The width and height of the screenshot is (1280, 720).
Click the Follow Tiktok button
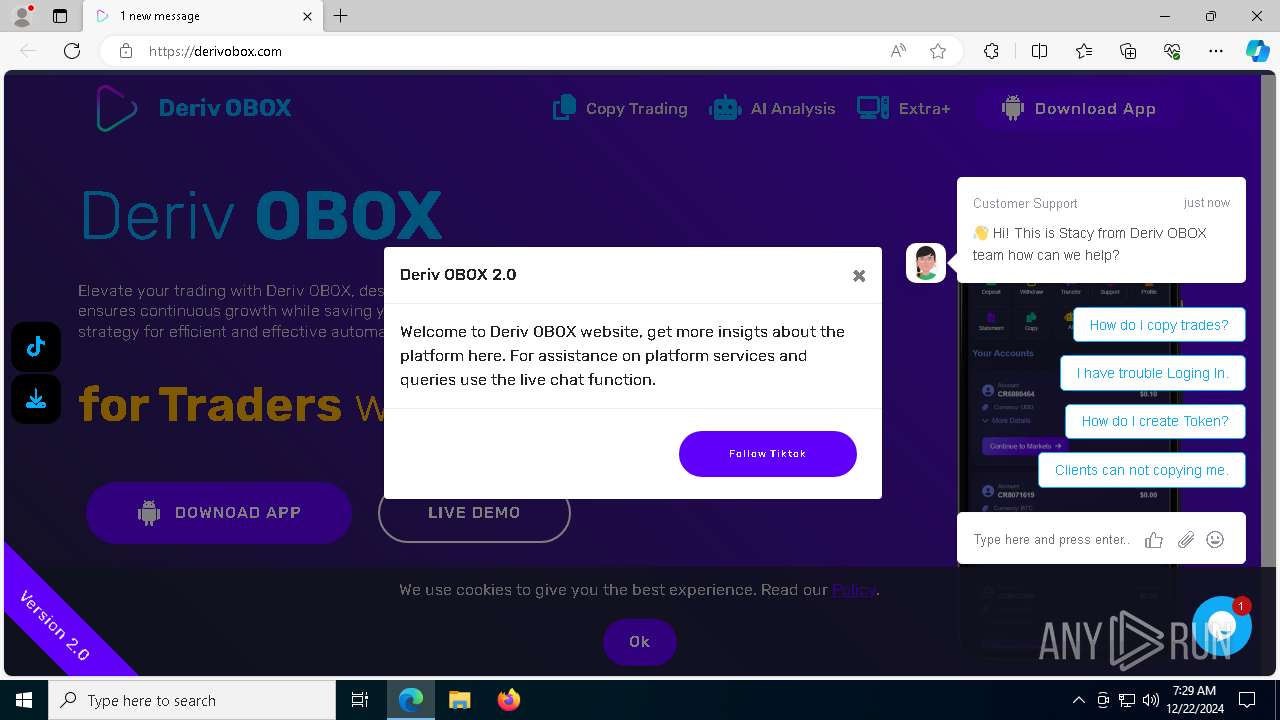click(767, 454)
